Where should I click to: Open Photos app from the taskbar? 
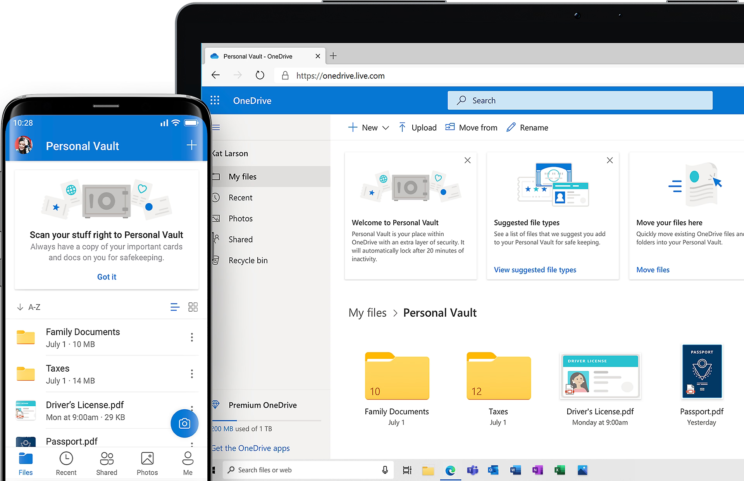click(582, 470)
